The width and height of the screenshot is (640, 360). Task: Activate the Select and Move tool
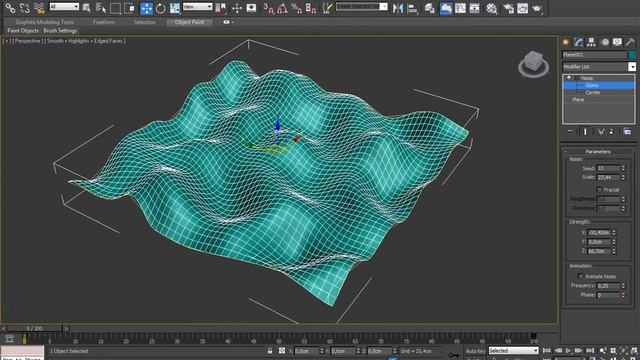[x=147, y=8]
